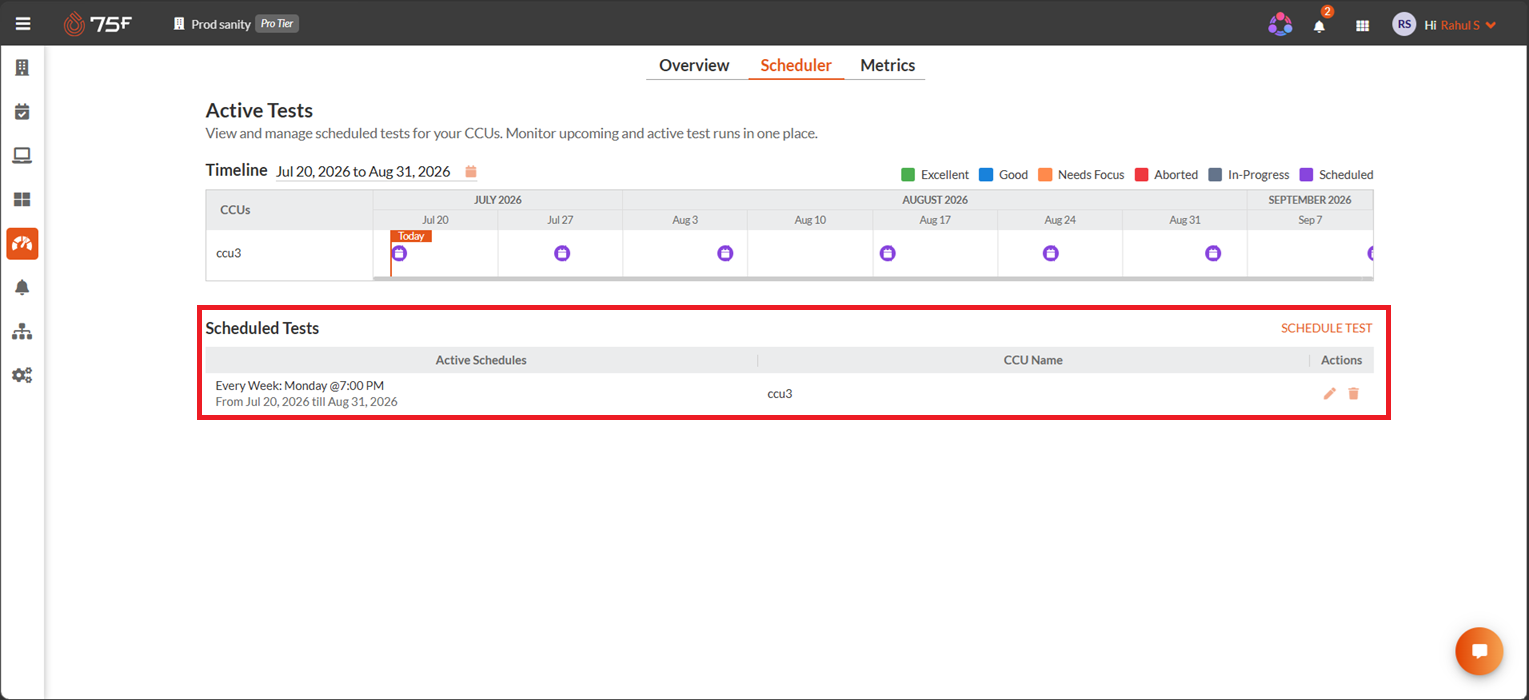Image resolution: width=1529 pixels, height=700 pixels.
Task: Click the AUGUST 2026 month header
Action: (935, 200)
